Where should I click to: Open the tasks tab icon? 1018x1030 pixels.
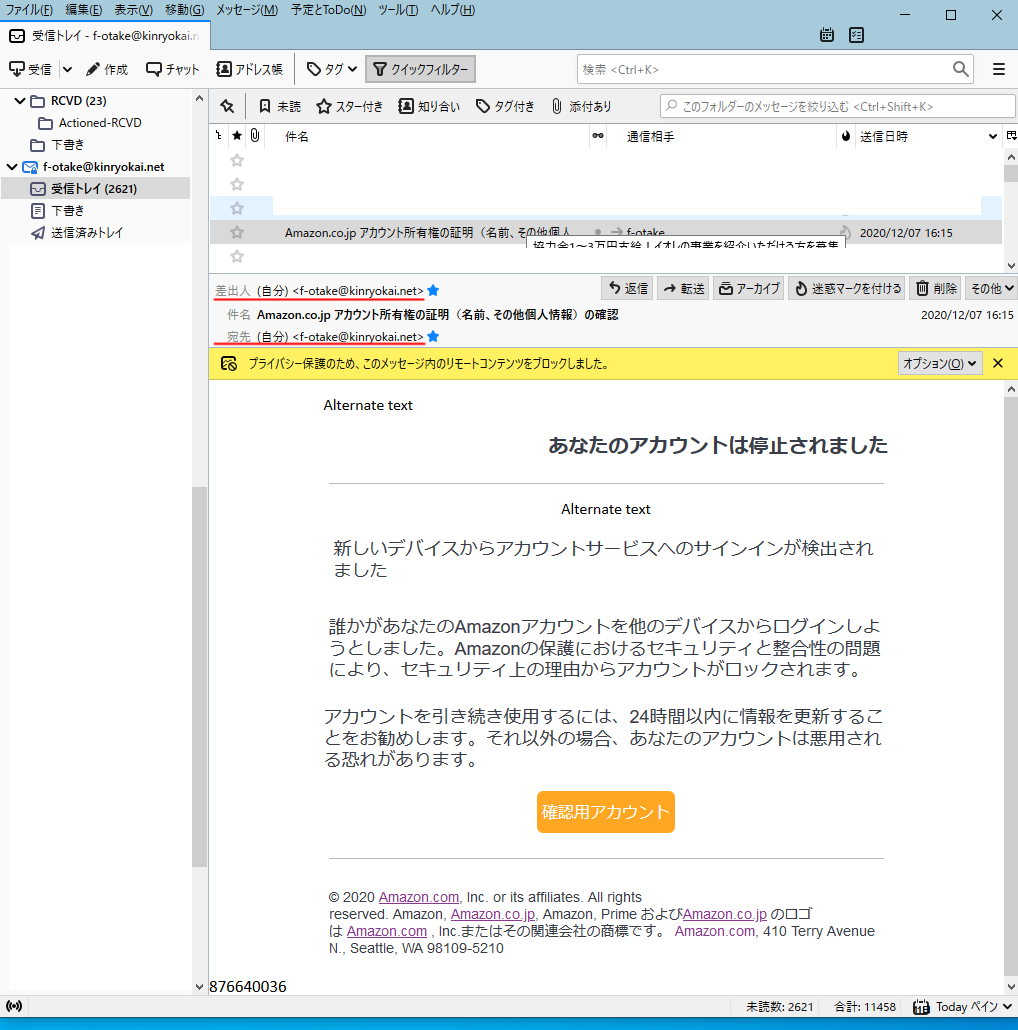856,35
